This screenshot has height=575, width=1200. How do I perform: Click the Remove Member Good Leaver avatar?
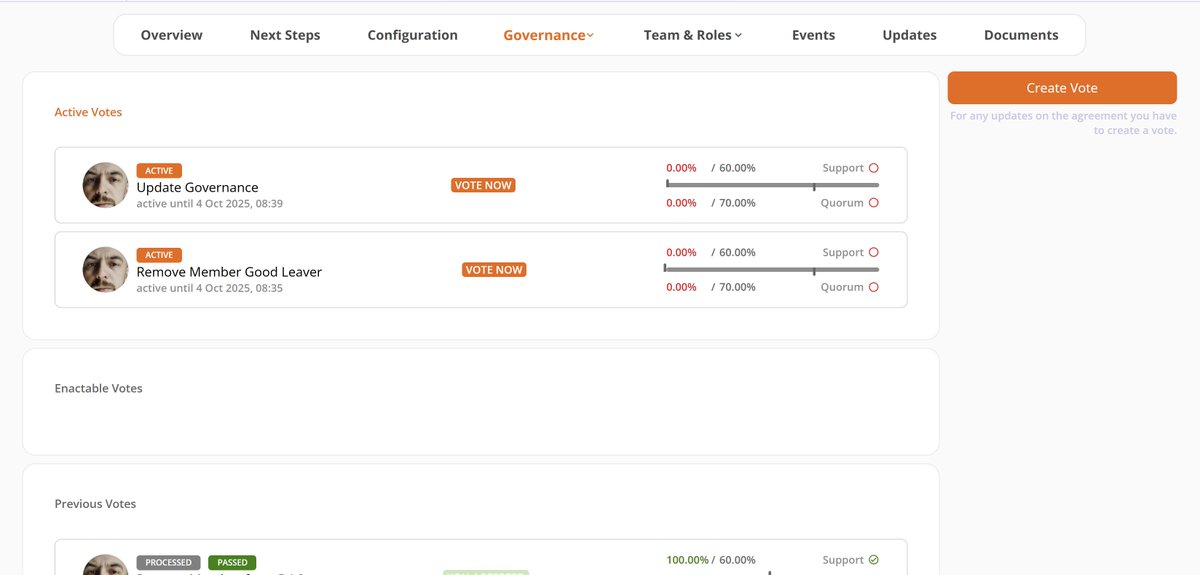point(105,270)
